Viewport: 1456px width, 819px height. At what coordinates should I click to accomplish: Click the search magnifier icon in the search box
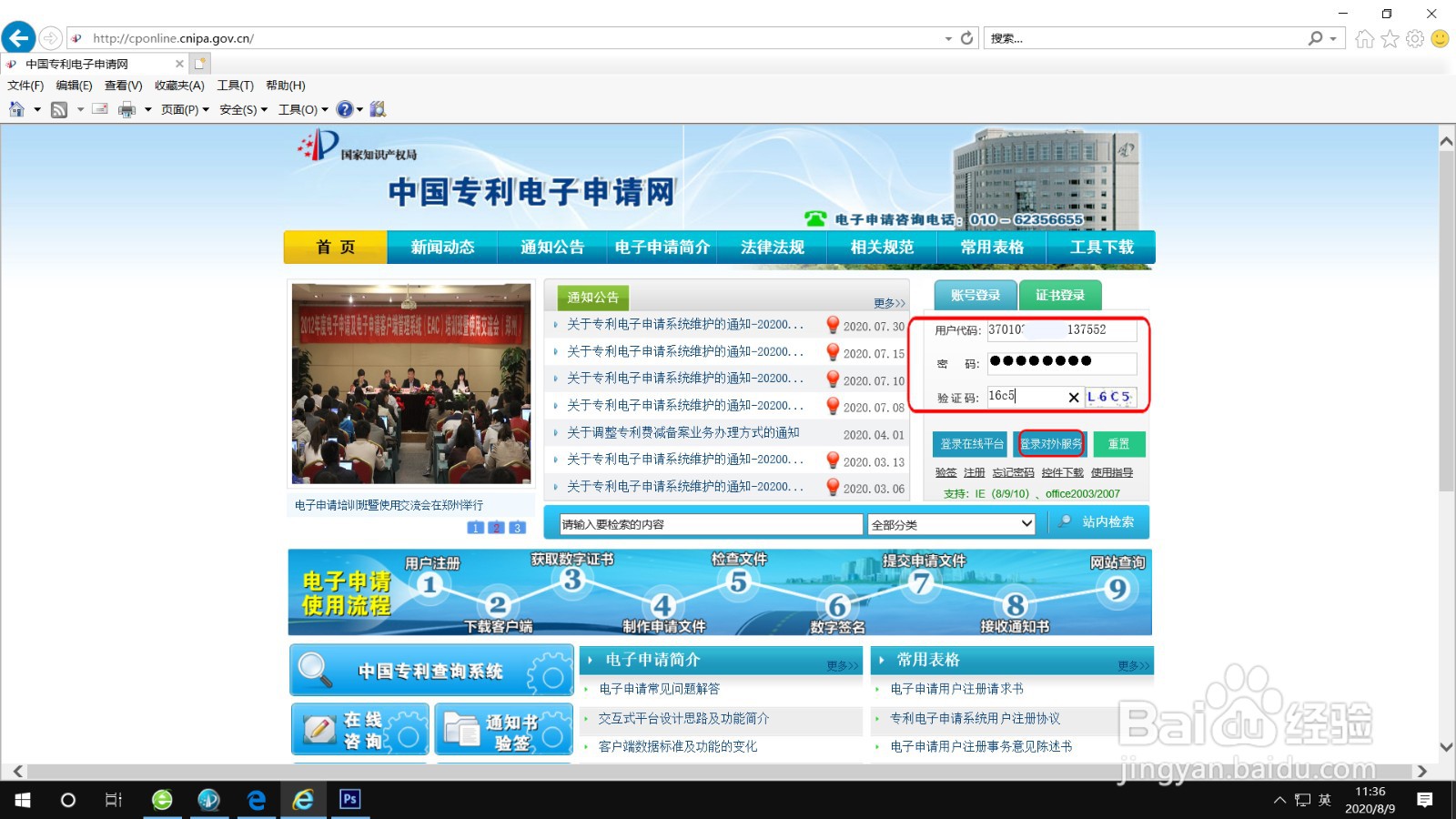tap(1315, 38)
